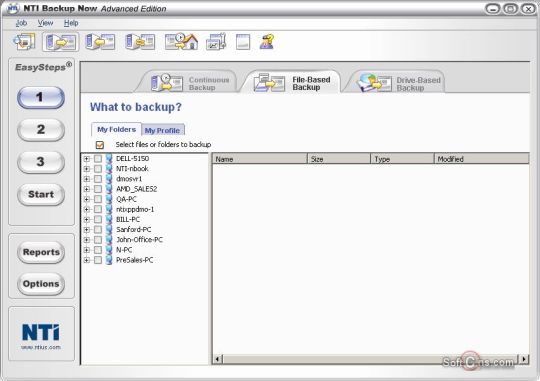Open the tools settings toolbar icon

point(216,42)
